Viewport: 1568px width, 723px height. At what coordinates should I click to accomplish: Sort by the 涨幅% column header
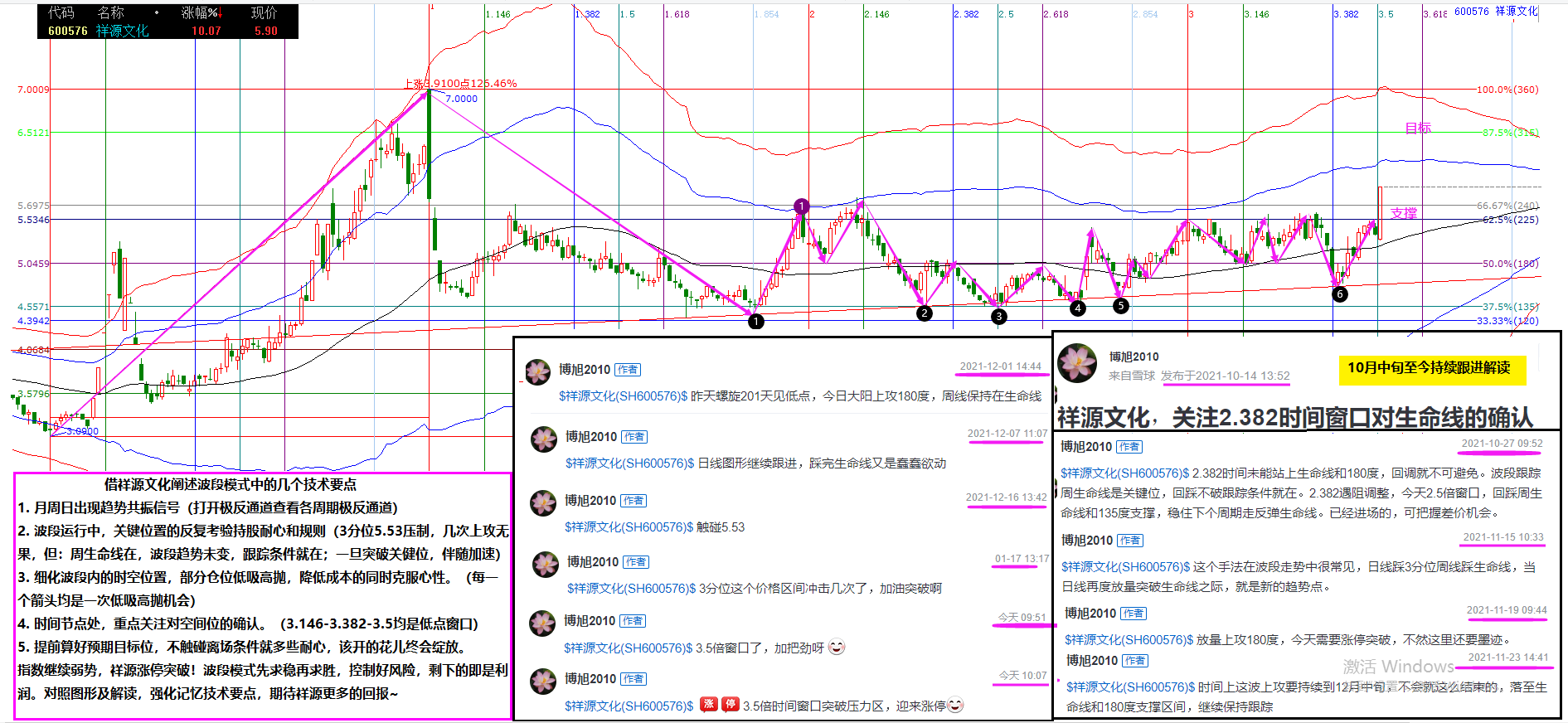(x=201, y=12)
